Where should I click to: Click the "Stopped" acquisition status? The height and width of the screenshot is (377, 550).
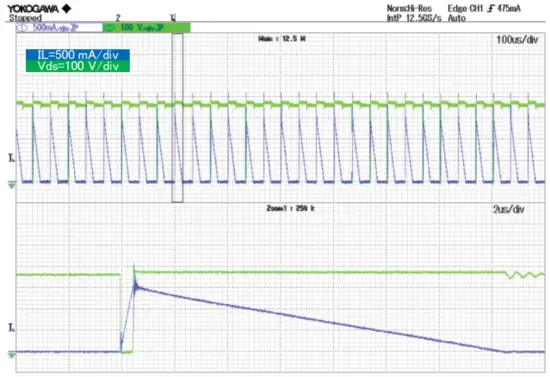click(25, 18)
